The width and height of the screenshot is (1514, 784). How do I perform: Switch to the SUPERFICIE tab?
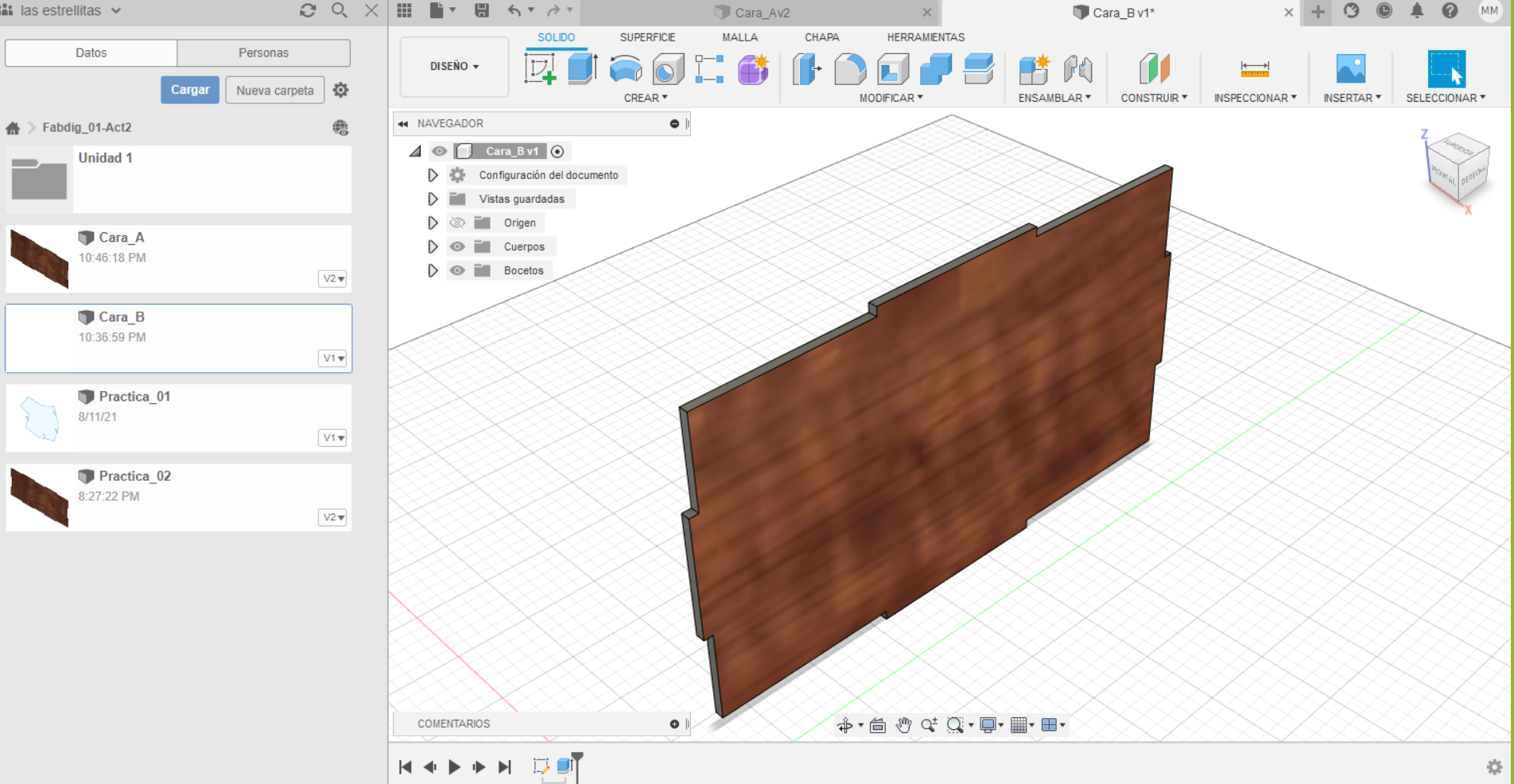(x=647, y=37)
